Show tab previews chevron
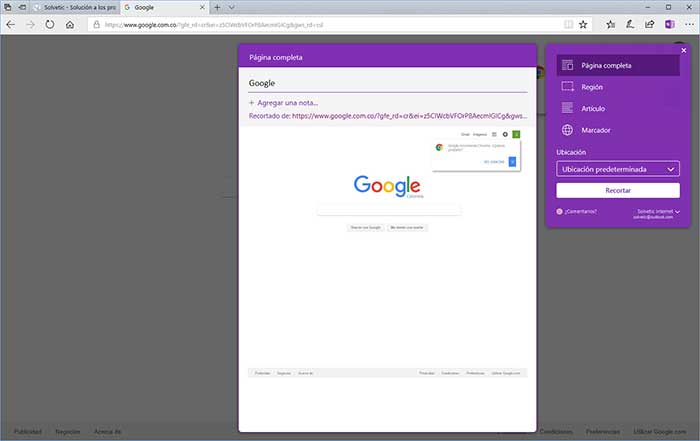This screenshot has width=700, height=441. (x=232, y=7)
